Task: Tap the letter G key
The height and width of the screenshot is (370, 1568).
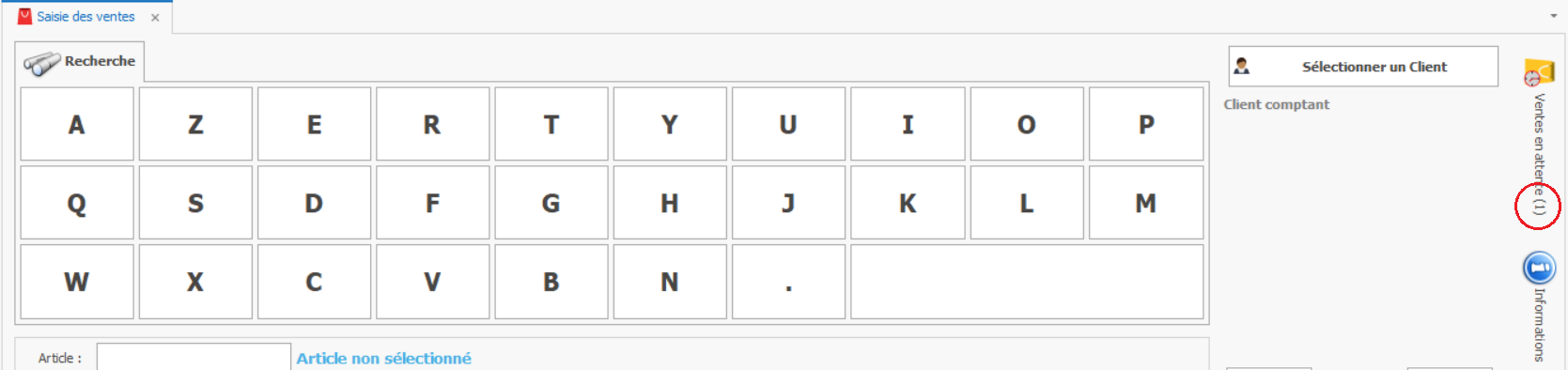Action: click(551, 203)
